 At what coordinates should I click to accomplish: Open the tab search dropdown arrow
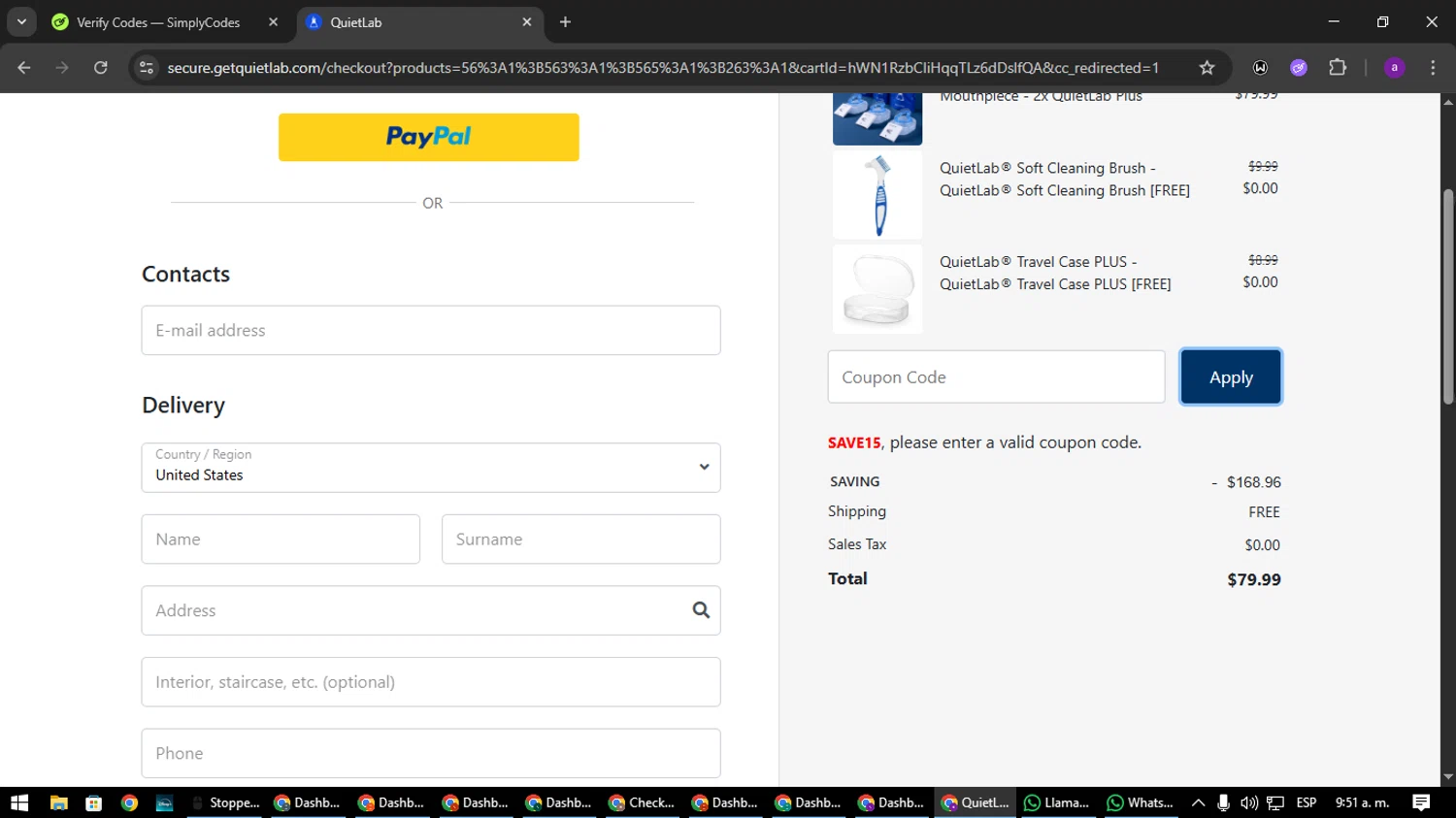click(21, 21)
